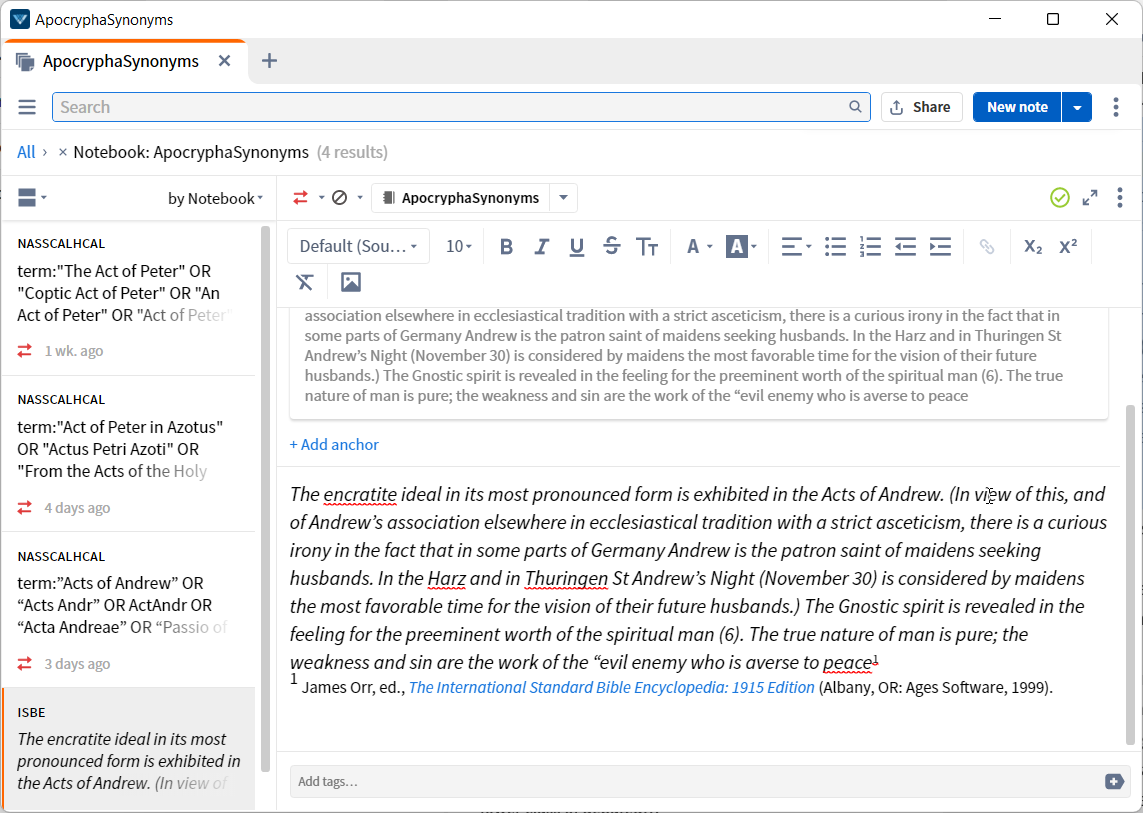Image resolution: width=1143 pixels, height=813 pixels.
Task: Open the International Standard Bible Encyclopedia link
Action: pyautogui.click(x=612, y=688)
